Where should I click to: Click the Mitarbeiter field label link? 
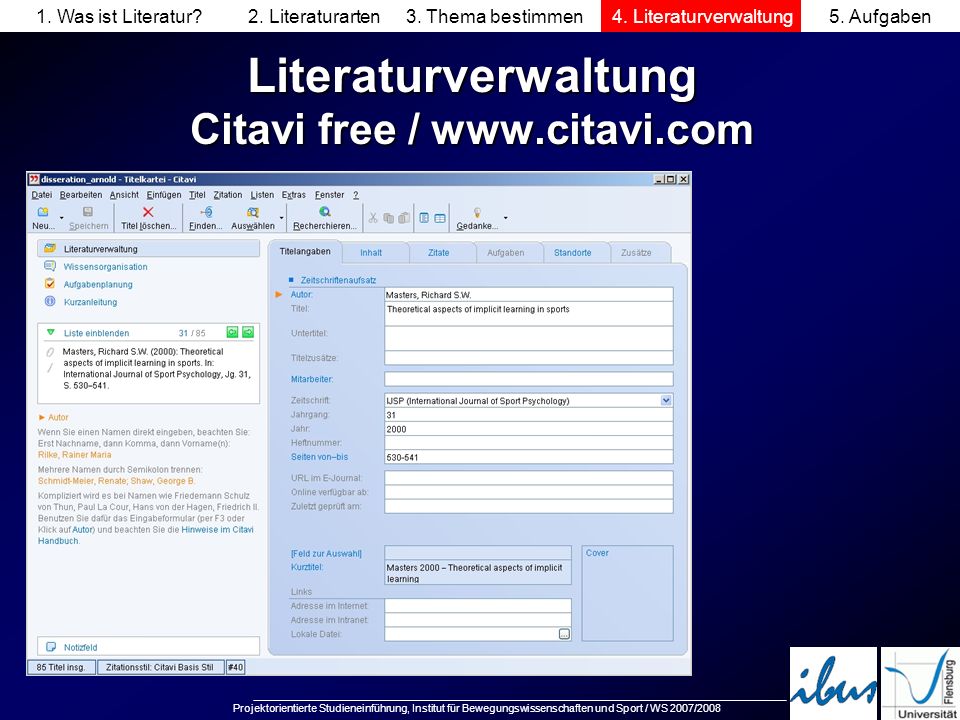click(312, 380)
